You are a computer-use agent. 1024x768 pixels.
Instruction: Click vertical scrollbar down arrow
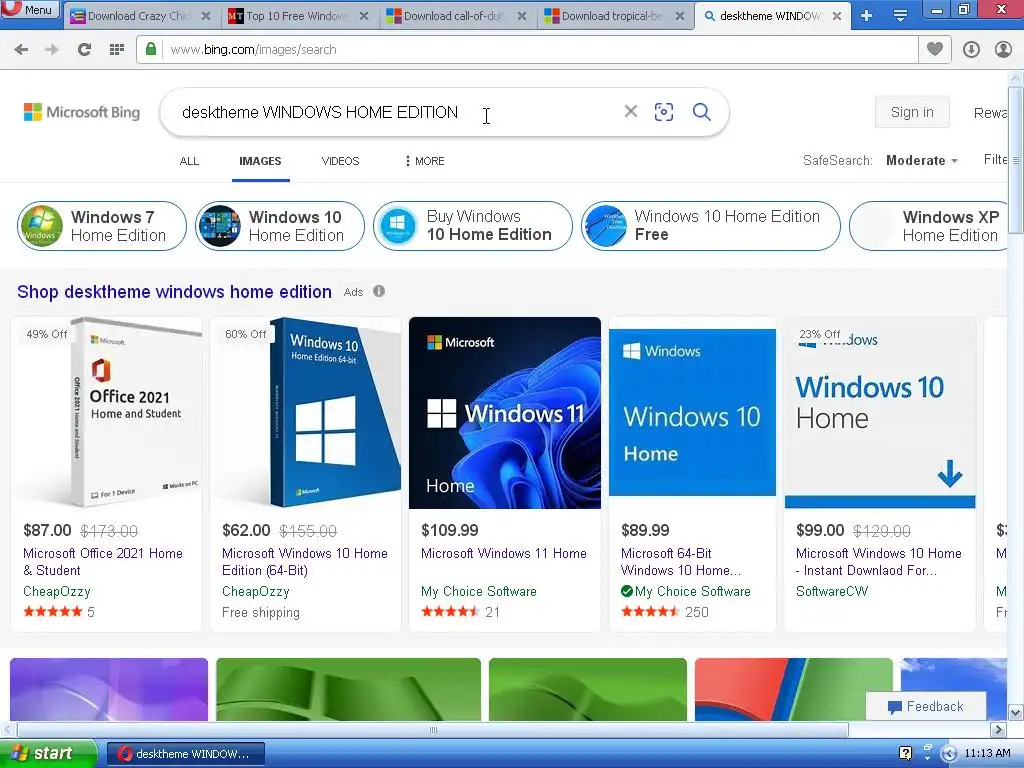click(1016, 712)
